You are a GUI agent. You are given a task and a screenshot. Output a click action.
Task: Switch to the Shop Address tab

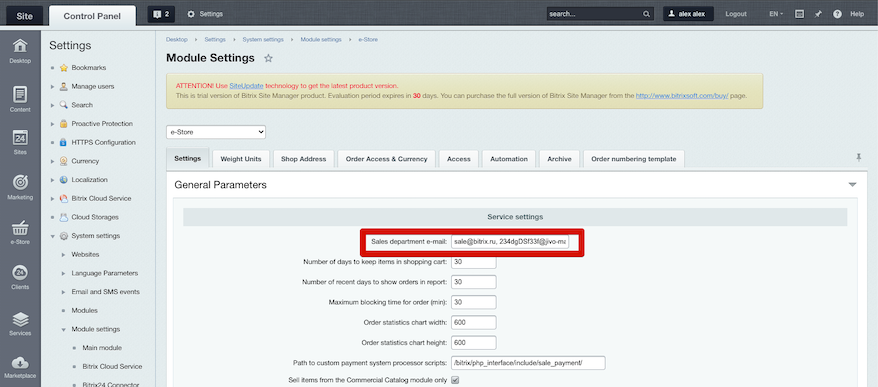click(x=303, y=158)
